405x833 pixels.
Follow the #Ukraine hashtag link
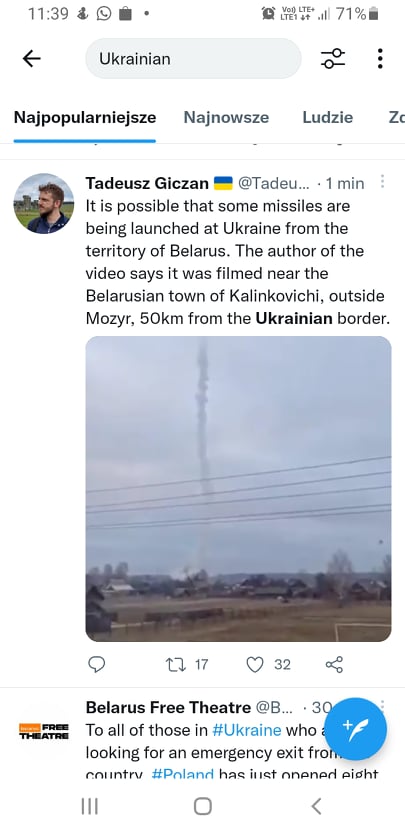(x=246, y=730)
